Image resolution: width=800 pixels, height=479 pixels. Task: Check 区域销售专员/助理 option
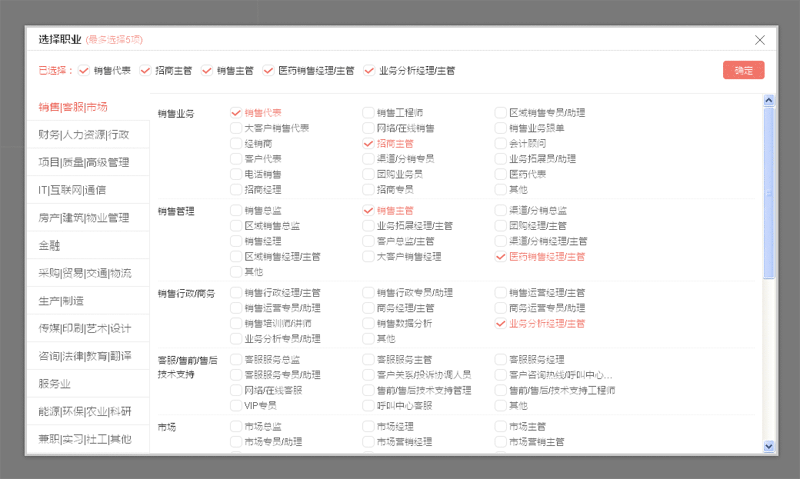click(x=501, y=113)
